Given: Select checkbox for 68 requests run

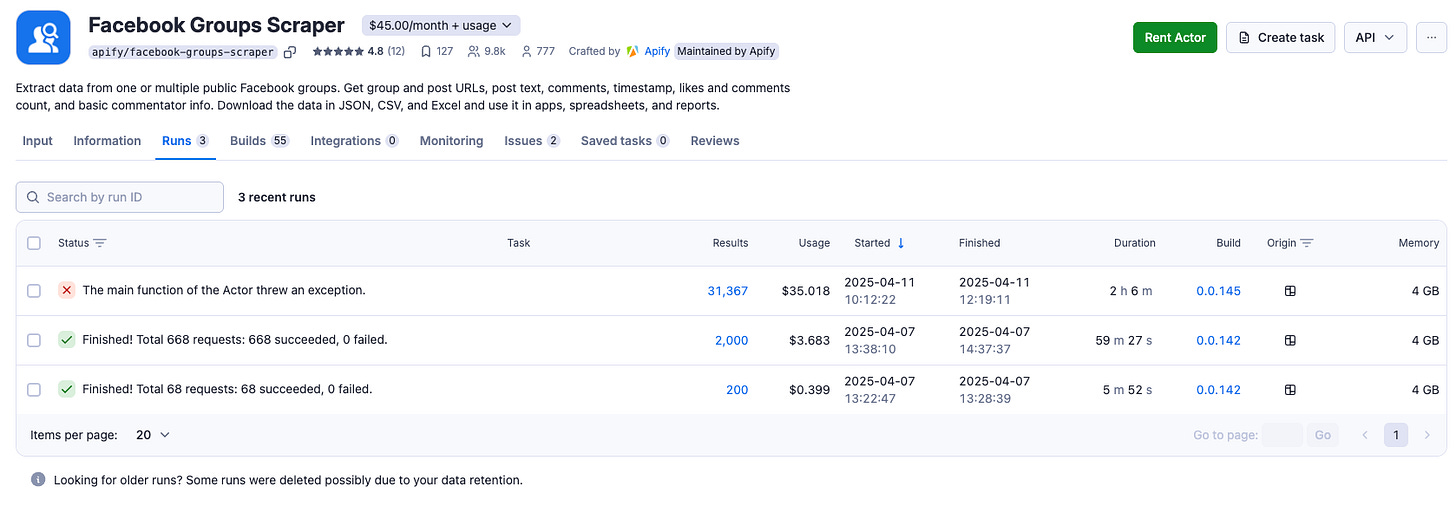Looking at the screenshot, I should (34, 390).
